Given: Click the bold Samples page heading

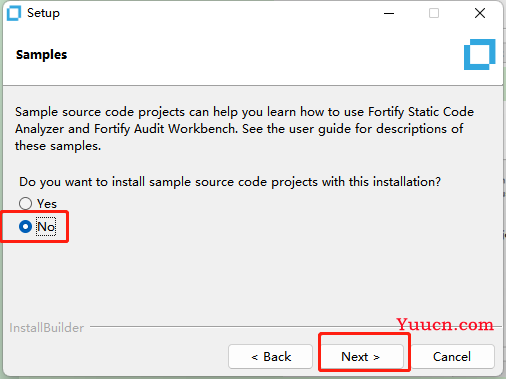Looking at the screenshot, I should (41, 55).
